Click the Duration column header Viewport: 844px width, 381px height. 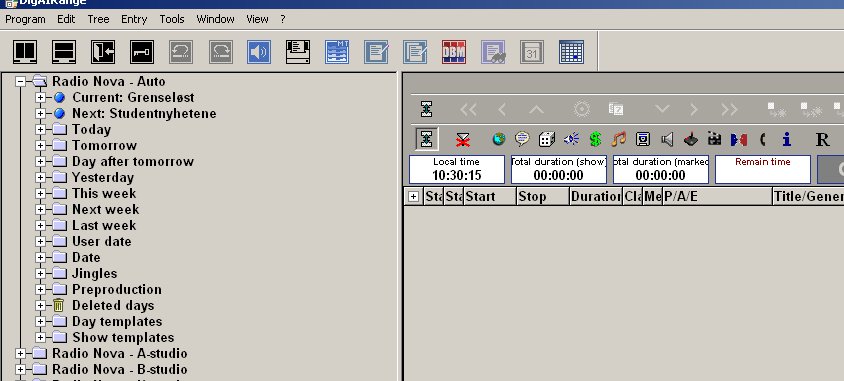coord(595,196)
